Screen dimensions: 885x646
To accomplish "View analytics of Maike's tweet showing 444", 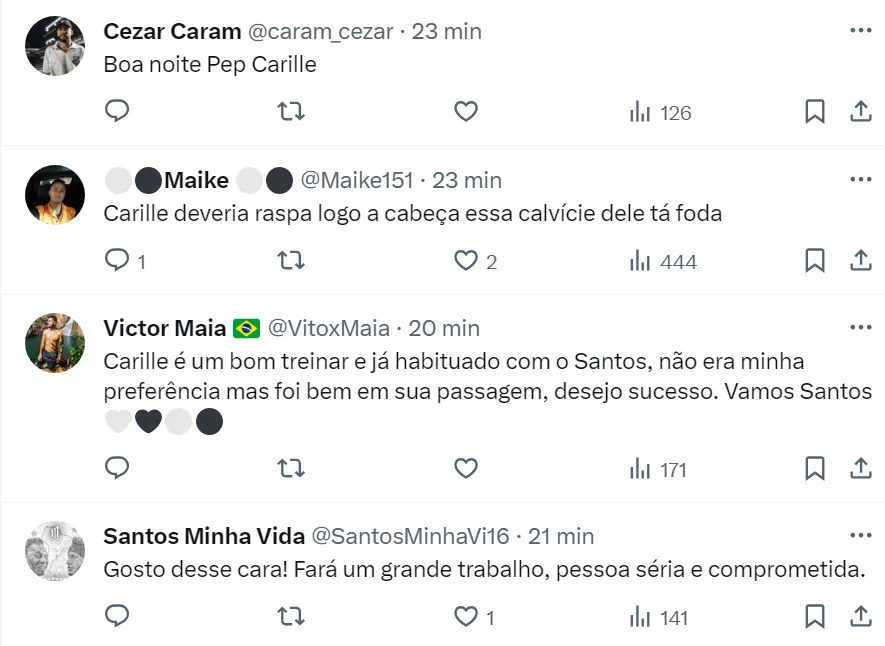I will click(x=663, y=261).
